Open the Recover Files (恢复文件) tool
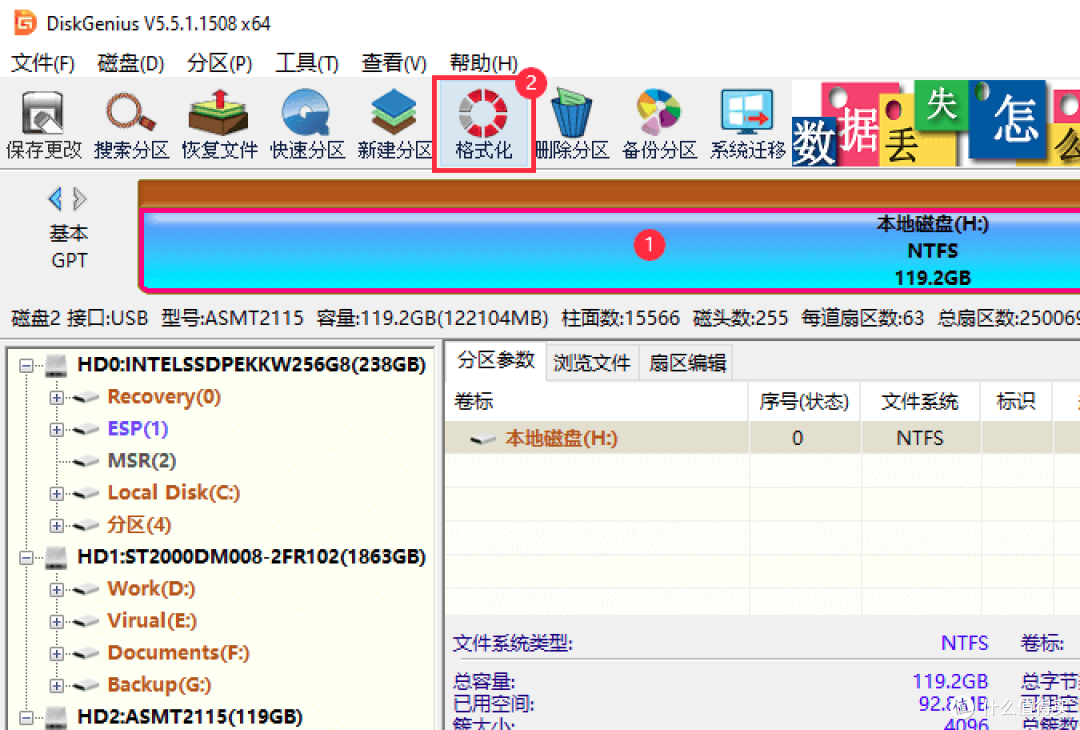This screenshot has height=730, width=1080. point(219,125)
